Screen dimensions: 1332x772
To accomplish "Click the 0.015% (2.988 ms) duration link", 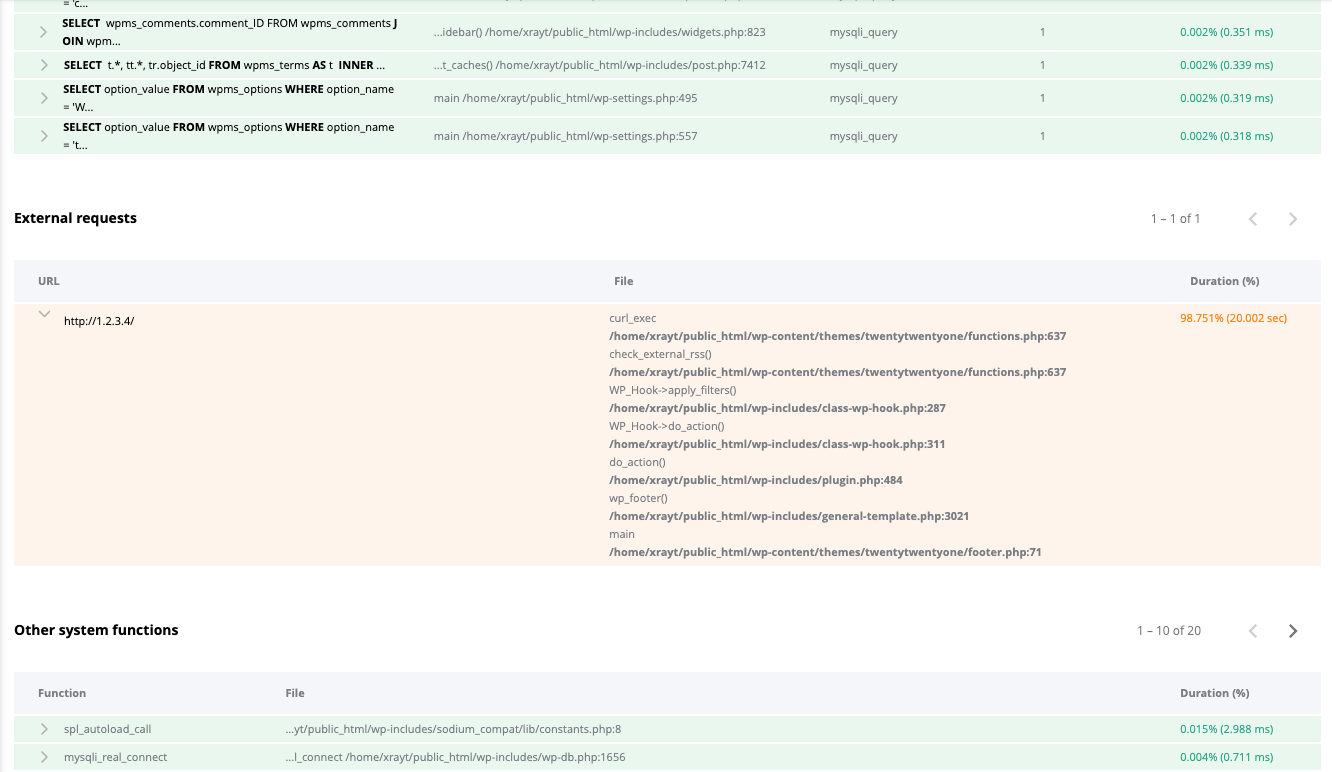I will click(1226, 729).
